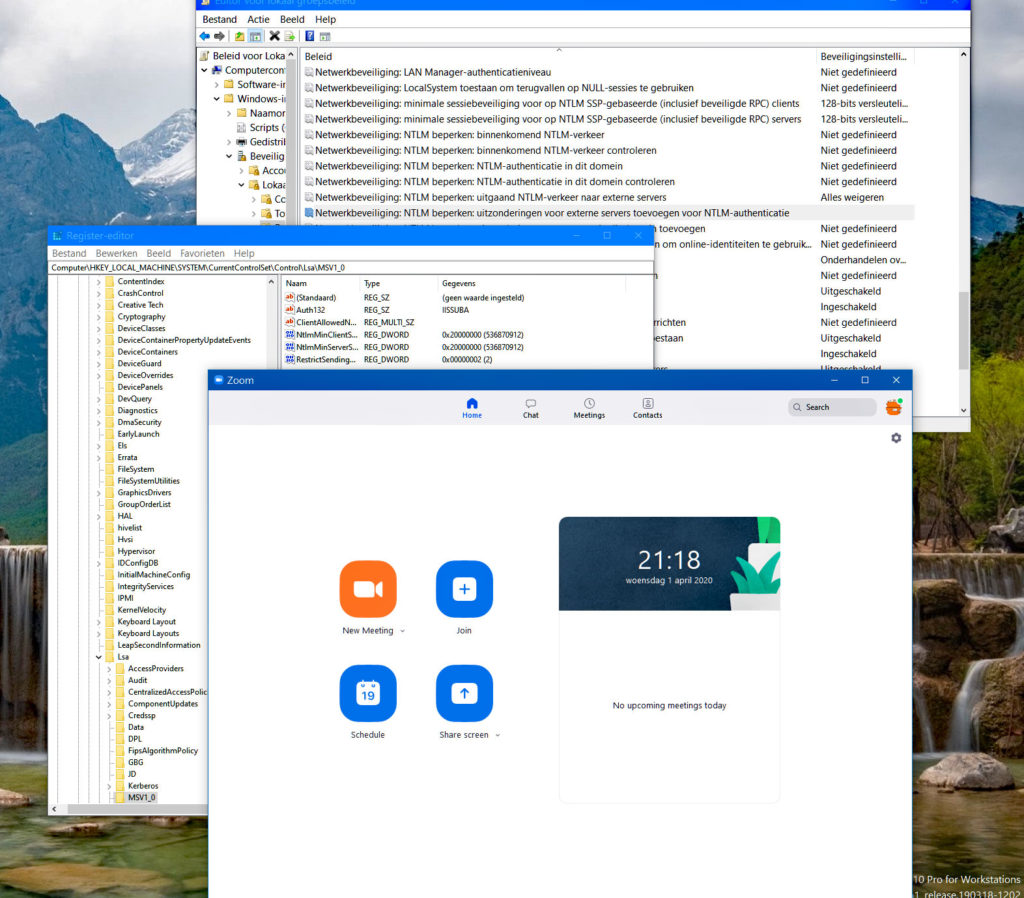Select the 'Alles weigeren' setting value

tap(852, 197)
